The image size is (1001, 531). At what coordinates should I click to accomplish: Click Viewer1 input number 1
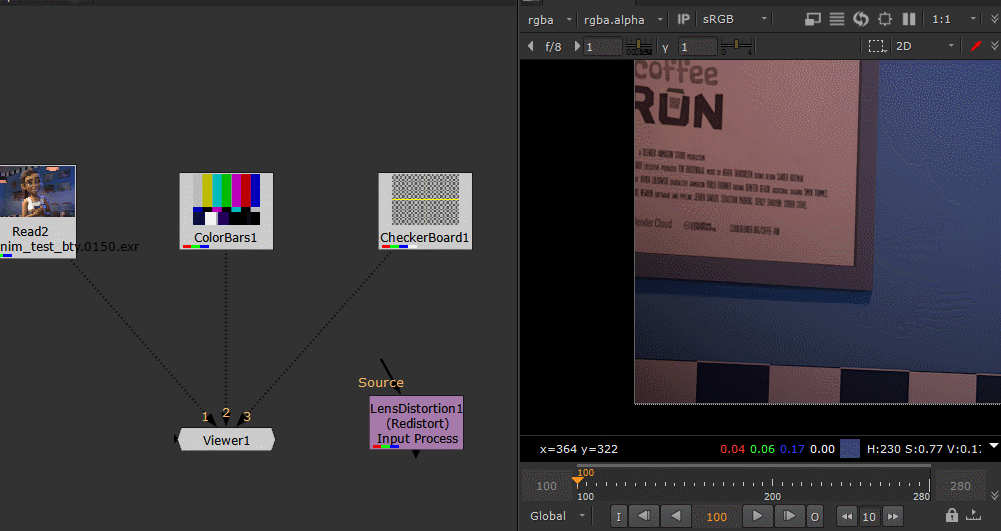[205, 417]
